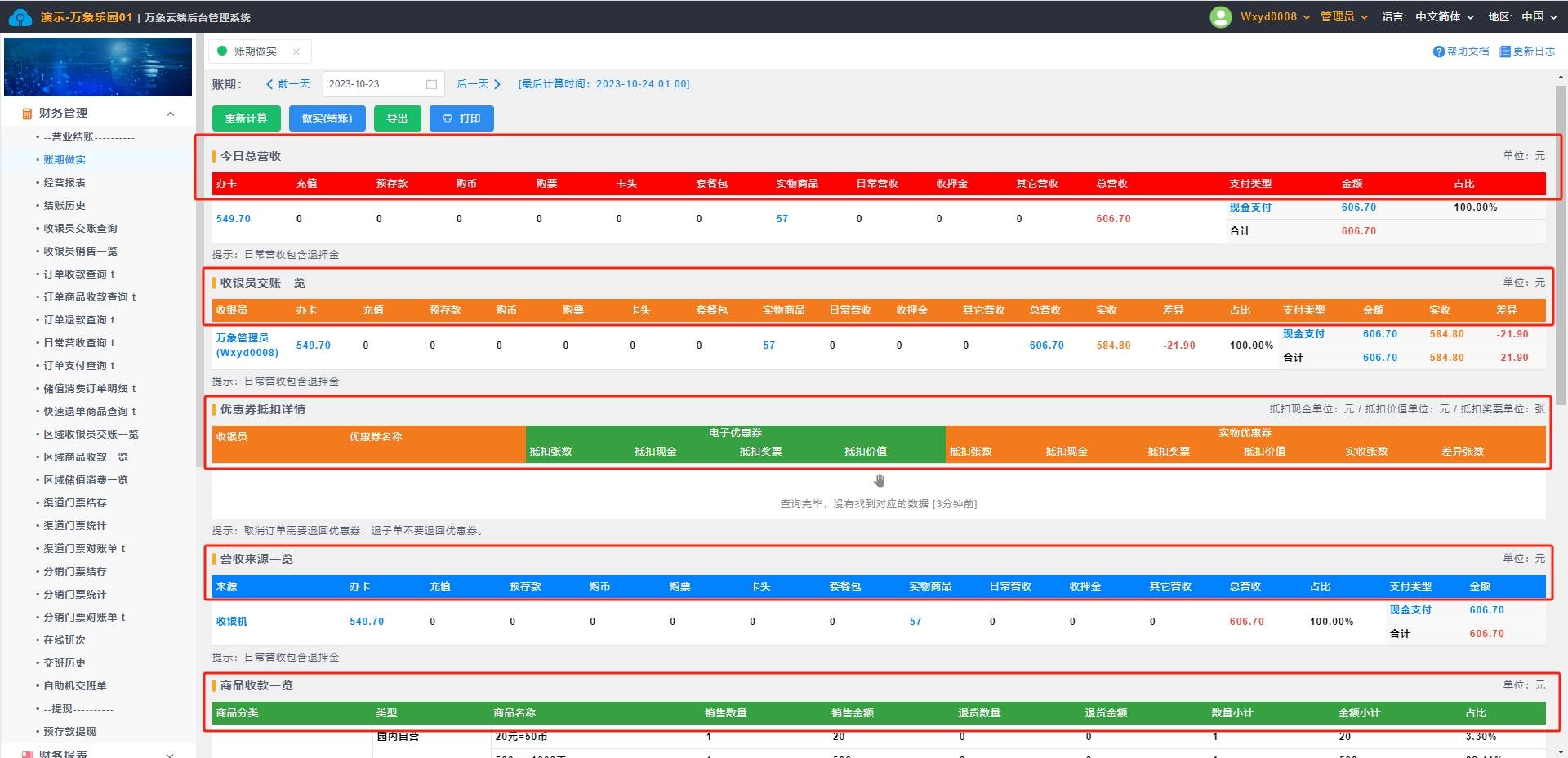1568x758 pixels.
Task: Open 收银员交账查询 menu item
Action: (x=80, y=229)
